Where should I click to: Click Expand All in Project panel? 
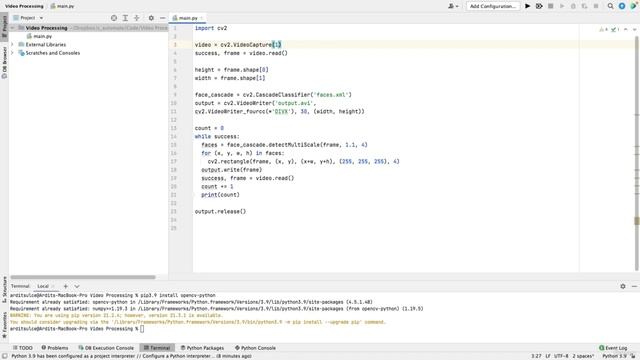pos(125,18)
